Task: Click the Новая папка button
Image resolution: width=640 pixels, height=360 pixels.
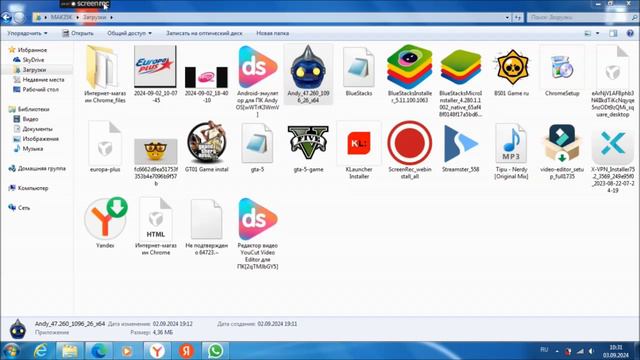Action: (272, 33)
